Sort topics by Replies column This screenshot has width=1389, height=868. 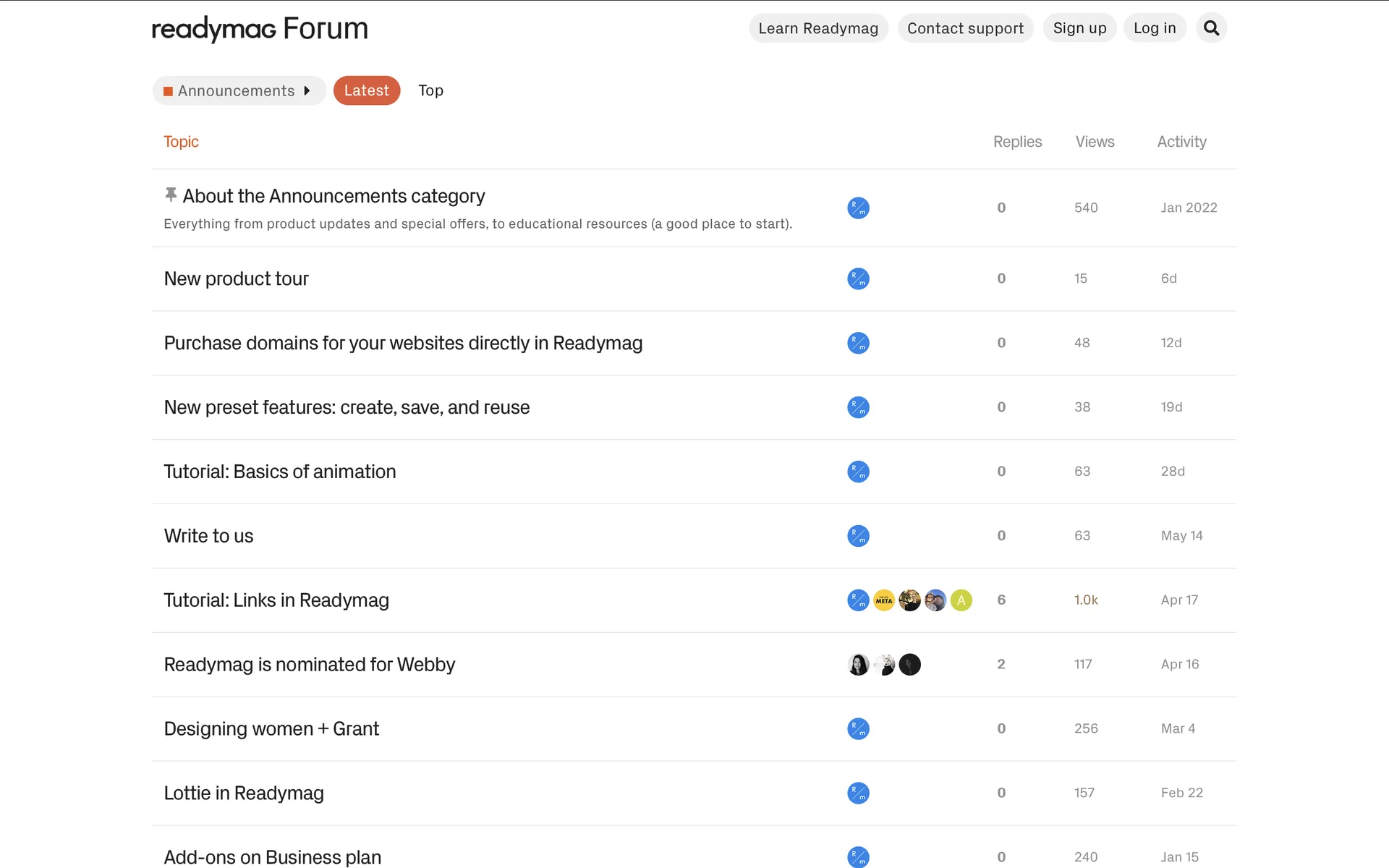click(x=1017, y=142)
